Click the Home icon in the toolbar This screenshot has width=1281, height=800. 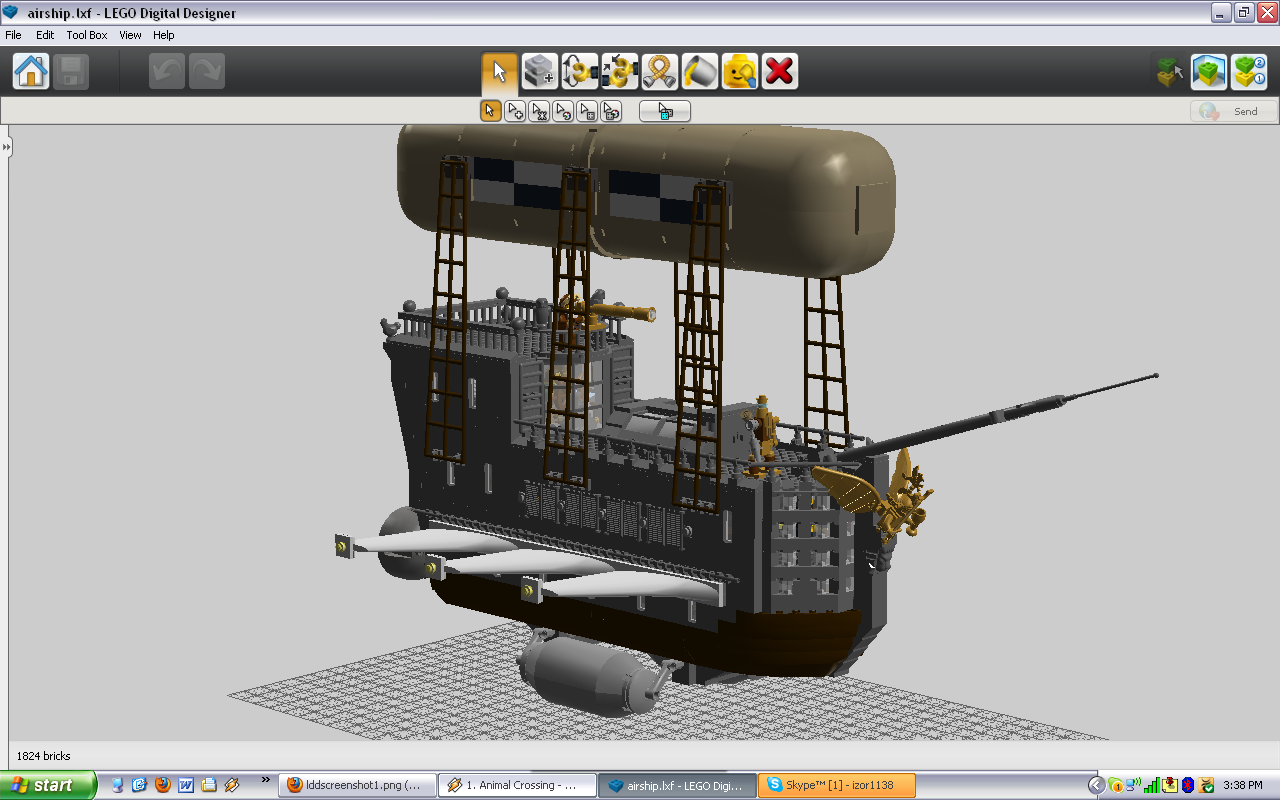[31, 72]
